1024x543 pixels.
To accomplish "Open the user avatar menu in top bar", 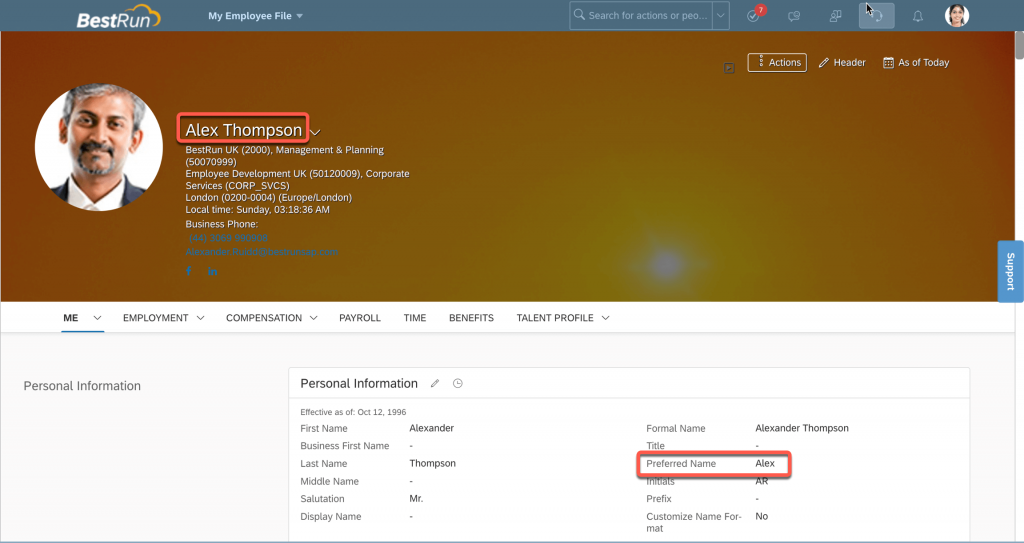I will [957, 15].
